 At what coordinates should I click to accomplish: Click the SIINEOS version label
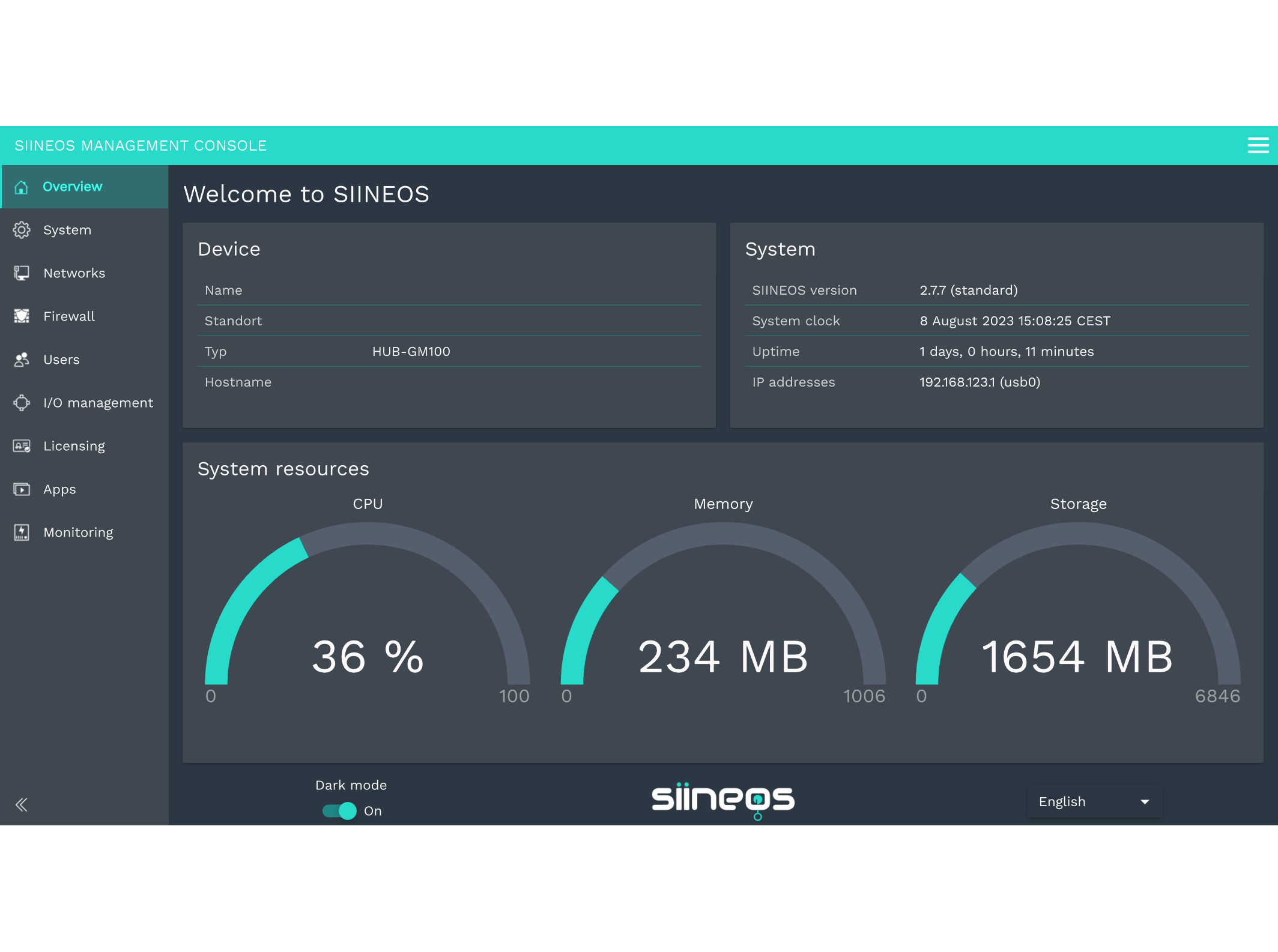[x=805, y=291]
